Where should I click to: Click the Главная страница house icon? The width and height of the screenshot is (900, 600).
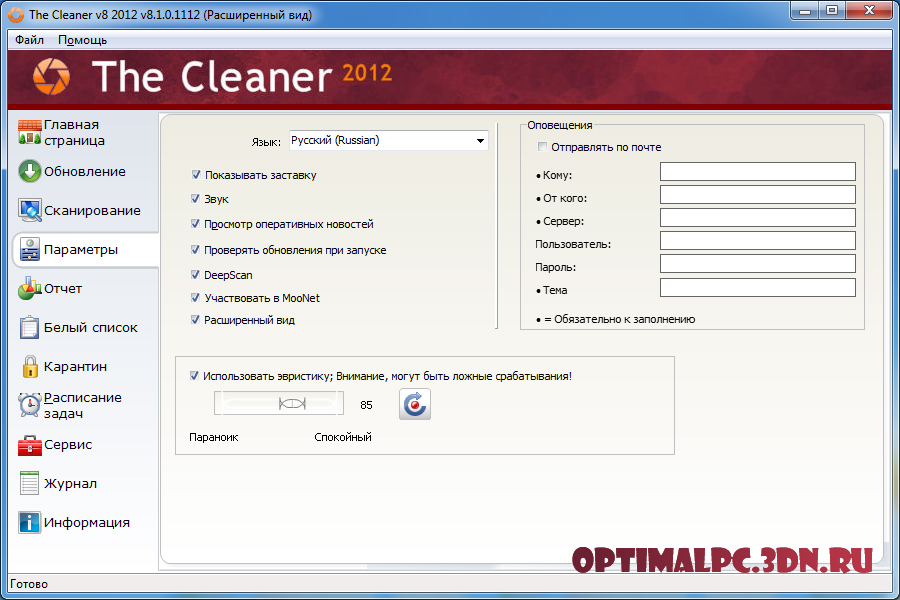29,132
